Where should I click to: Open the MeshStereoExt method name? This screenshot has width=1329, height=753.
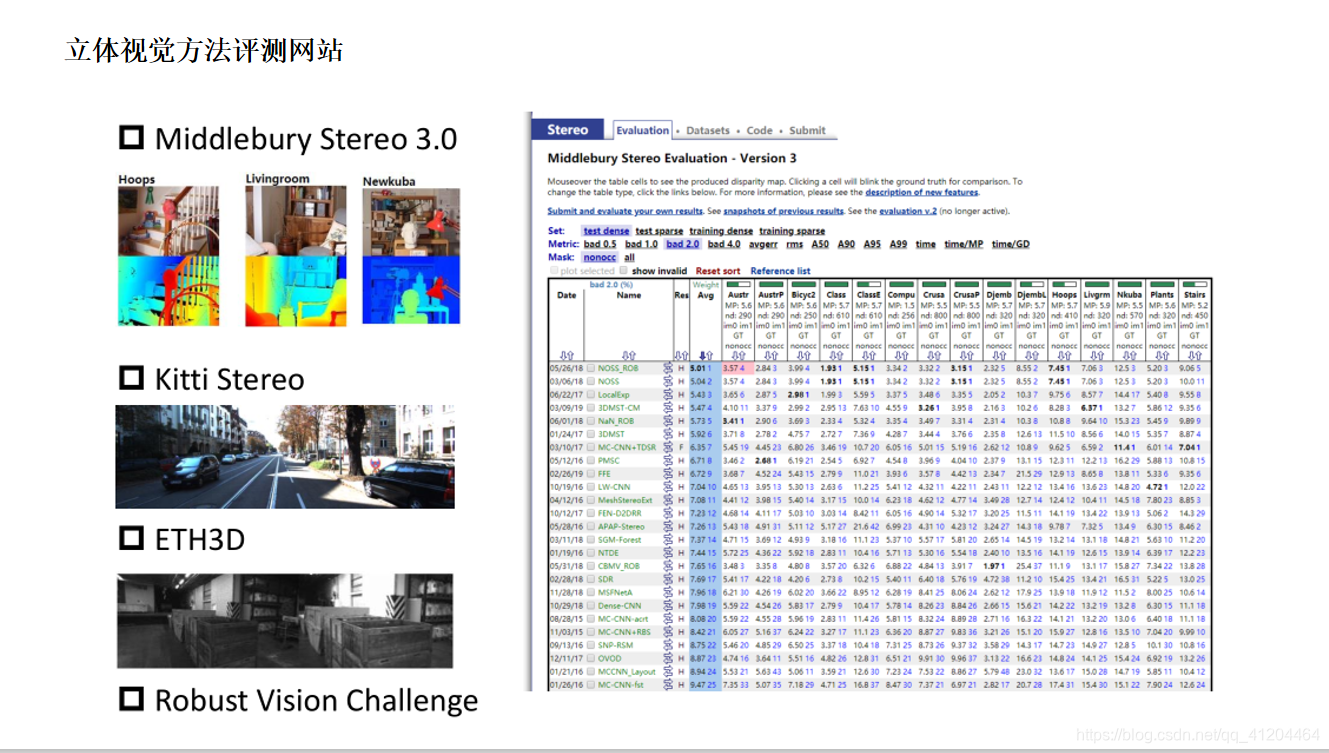click(625, 500)
